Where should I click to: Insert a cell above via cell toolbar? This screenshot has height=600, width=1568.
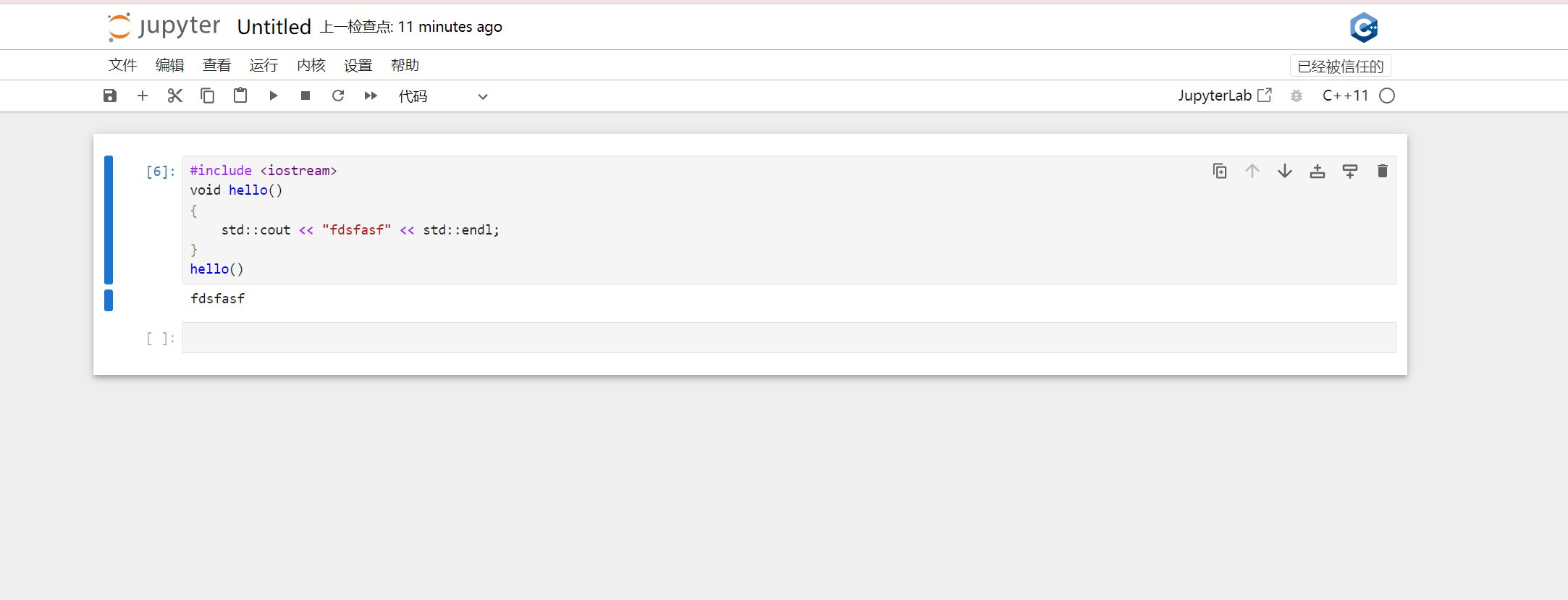1318,171
